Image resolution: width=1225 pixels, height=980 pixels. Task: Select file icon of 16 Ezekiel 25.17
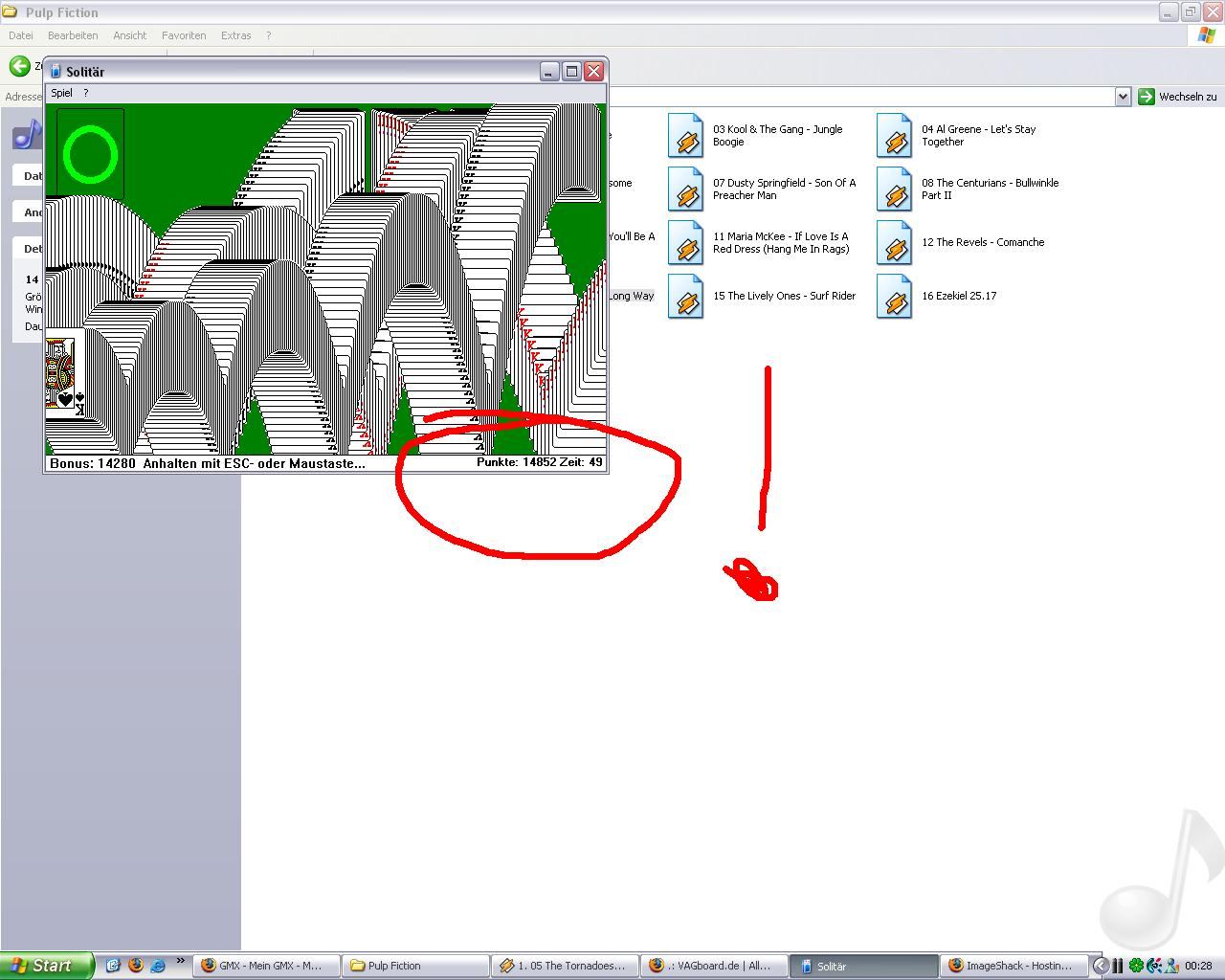[x=894, y=297]
